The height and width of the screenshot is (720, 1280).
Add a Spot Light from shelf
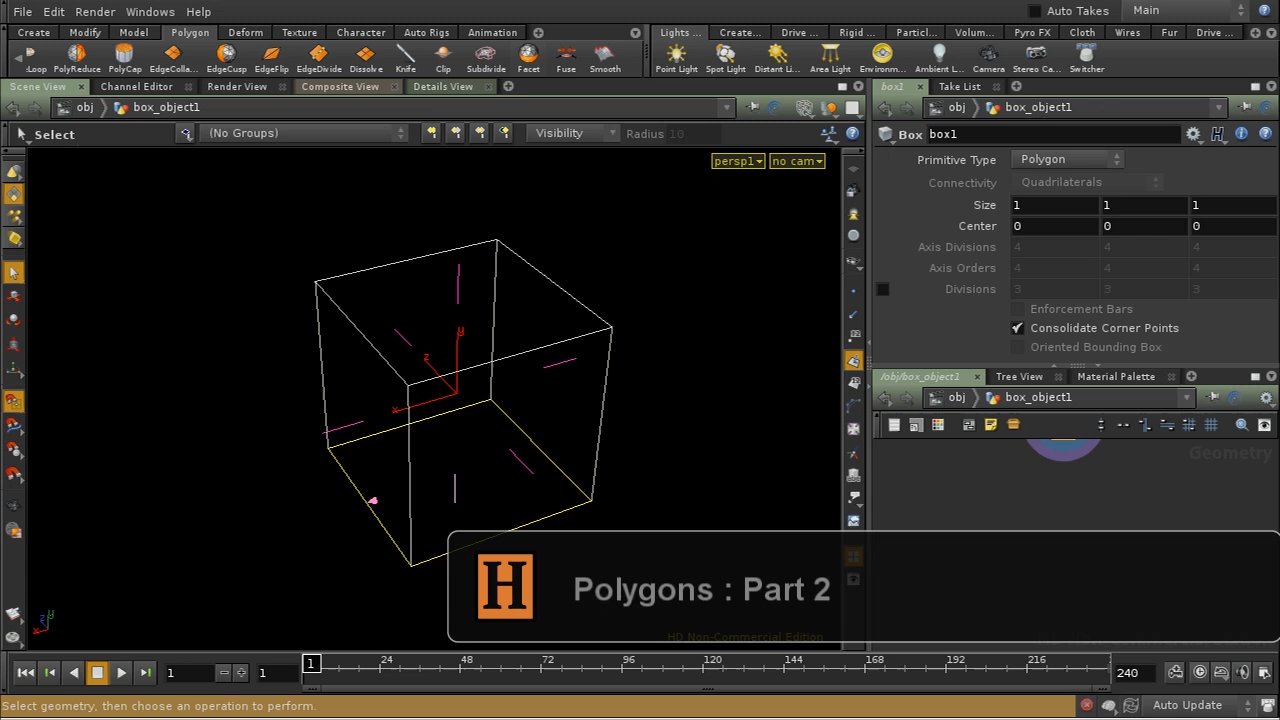(725, 59)
